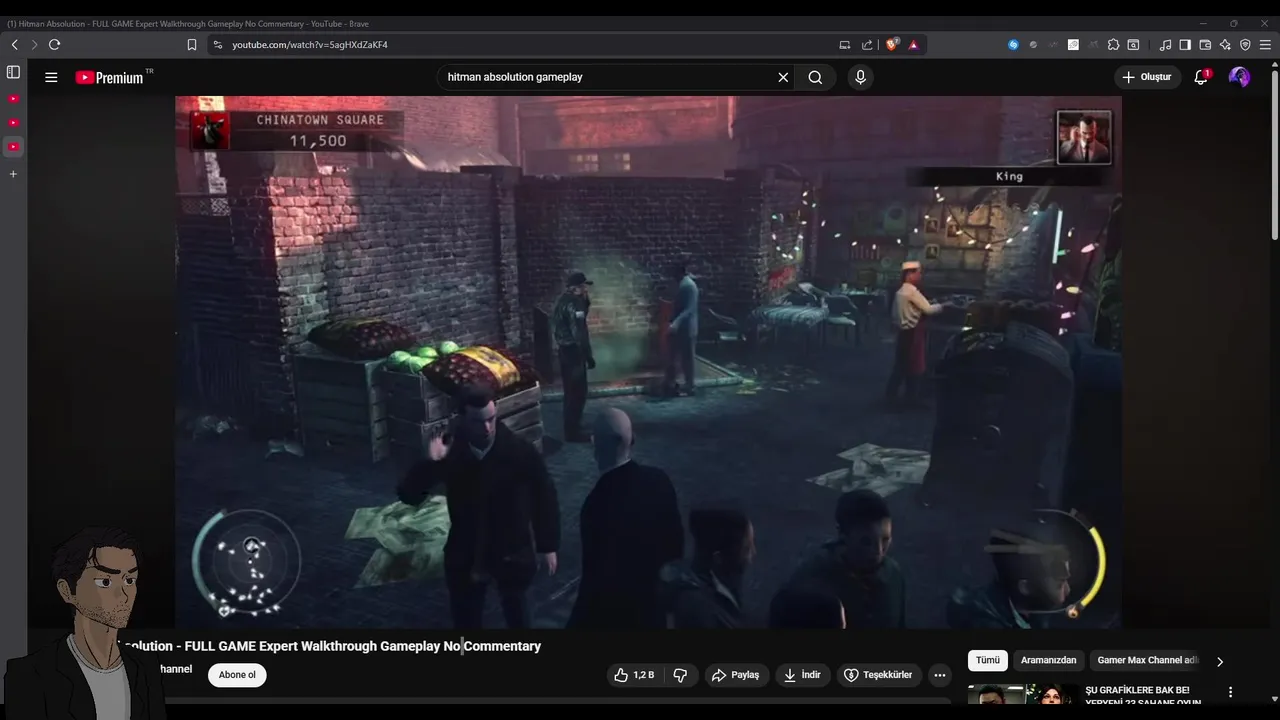Open the Oluştur create menu

(1146, 77)
